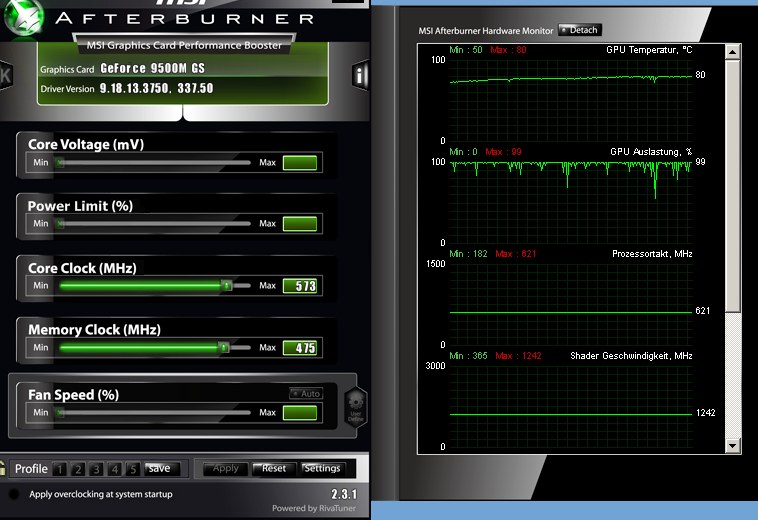This screenshot has width=758, height=520.
Task: Open the Fan Speed User Define gear
Action: [355, 407]
